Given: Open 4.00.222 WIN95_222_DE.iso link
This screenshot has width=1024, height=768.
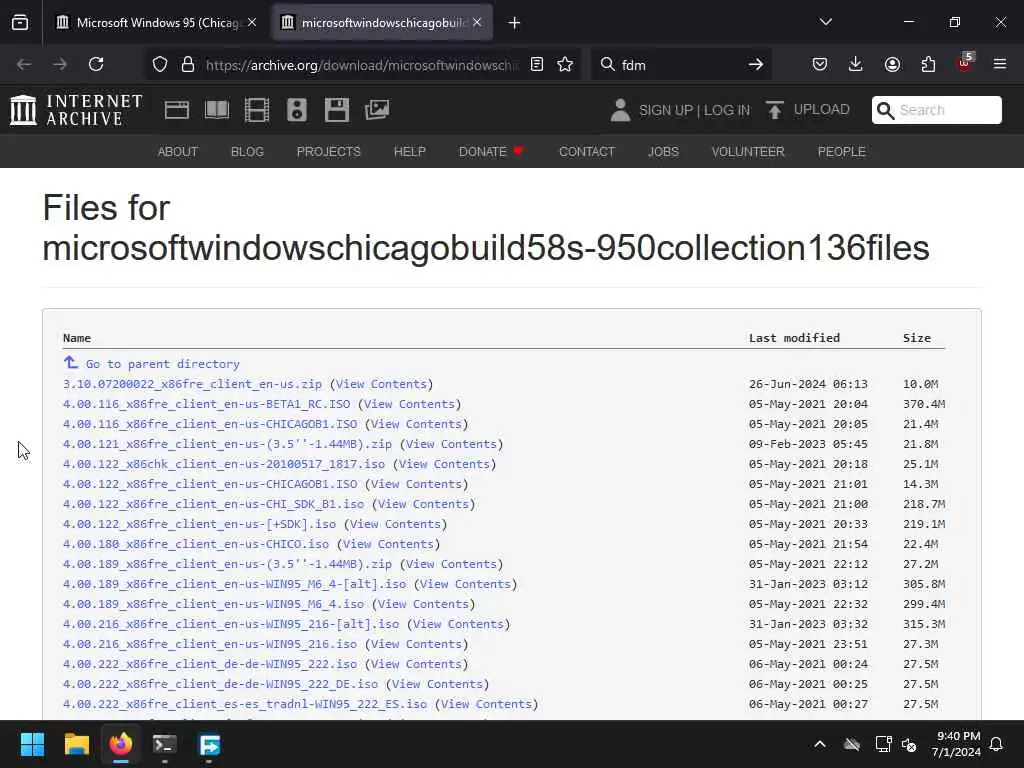Looking at the screenshot, I should click(221, 684).
